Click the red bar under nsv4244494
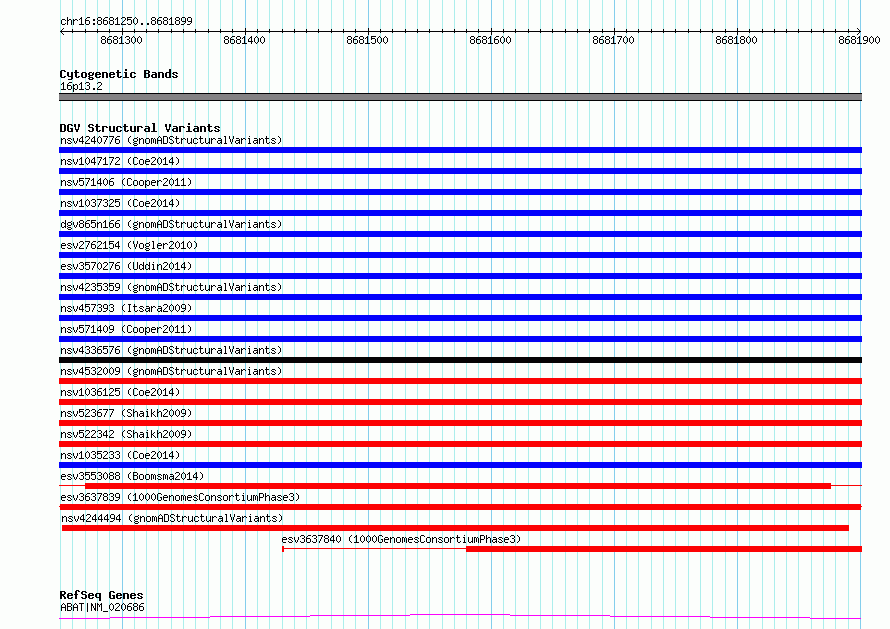Image resolution: width=890 pixels, height=629 pixels. (x=455, y=528)
